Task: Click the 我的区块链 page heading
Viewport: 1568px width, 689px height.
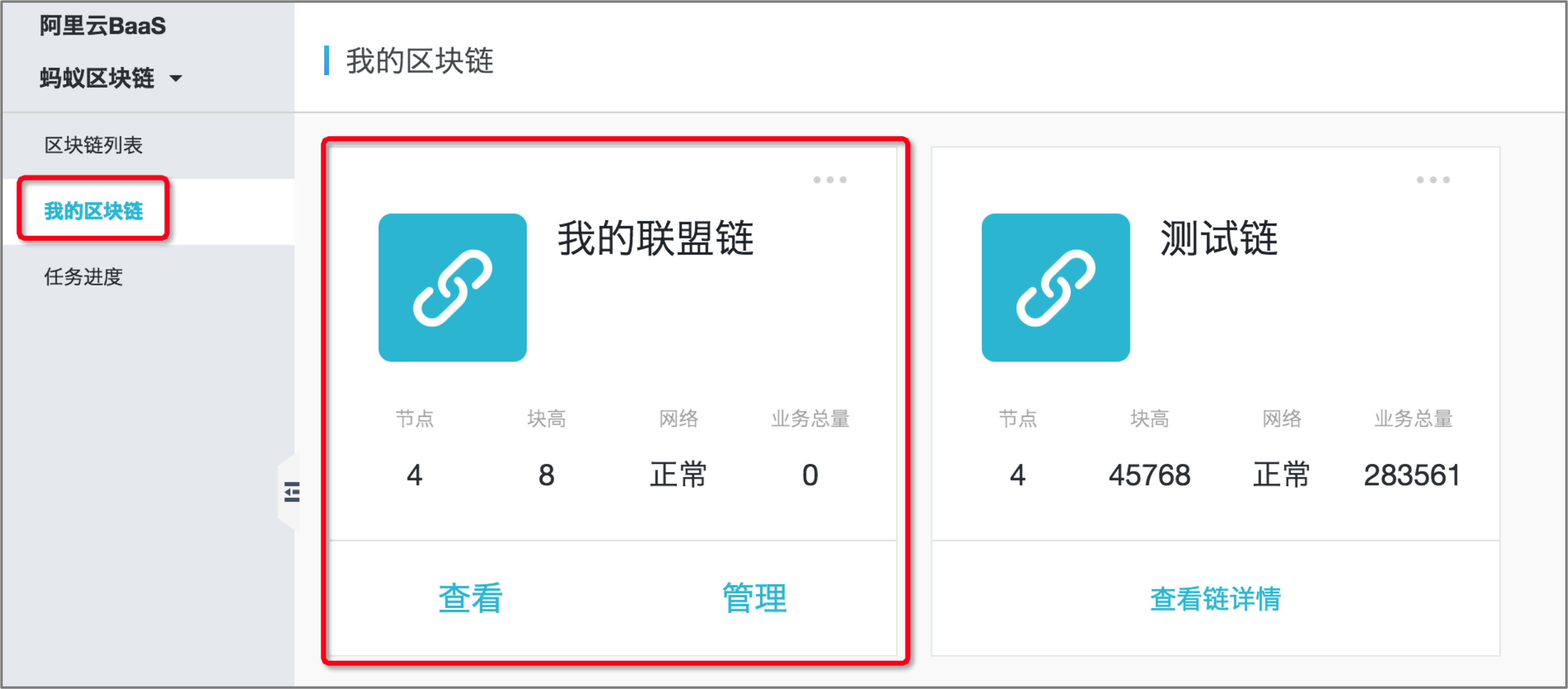Action: (420, 61)
